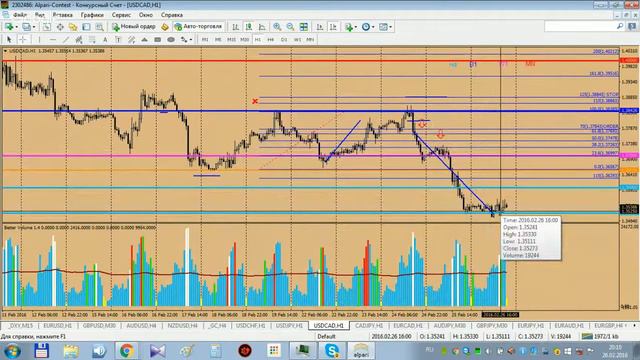The height and width of the screenshot is (360, 640).
Task: Open the Сервис menu
Action: pyautogui.click(x=121, y=15)
